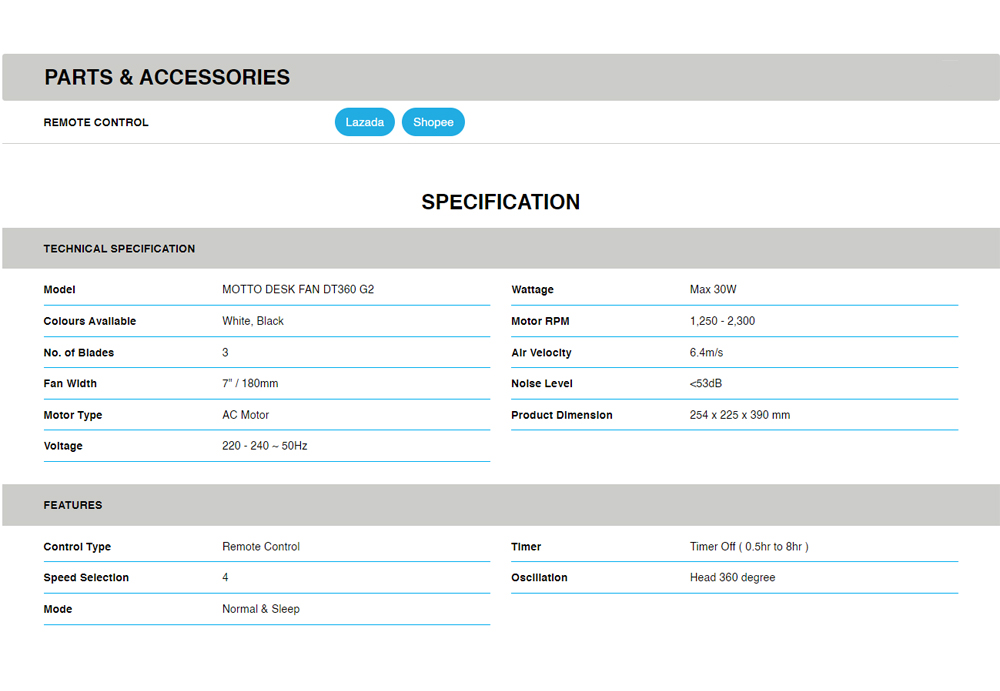
Task: Click the Timer Off ( 0.5hr to 8hr ) text
Action: point(749,547)
